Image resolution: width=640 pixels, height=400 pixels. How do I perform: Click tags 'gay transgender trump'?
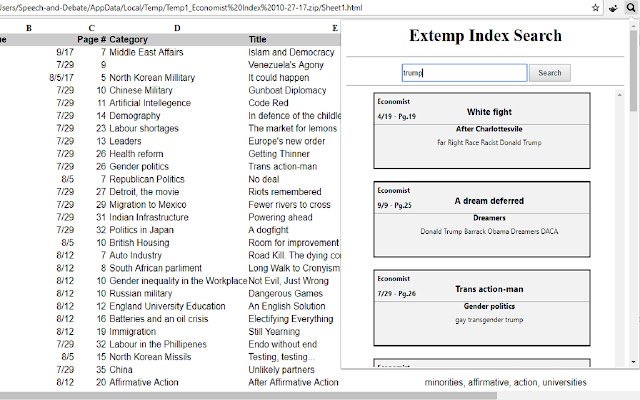(x=489, y=320)
